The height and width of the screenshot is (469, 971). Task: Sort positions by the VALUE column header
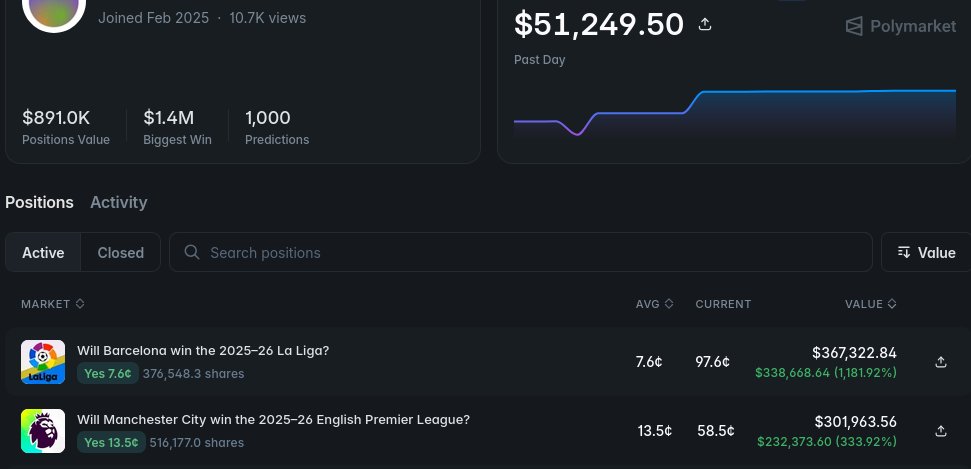coord(870,304)
